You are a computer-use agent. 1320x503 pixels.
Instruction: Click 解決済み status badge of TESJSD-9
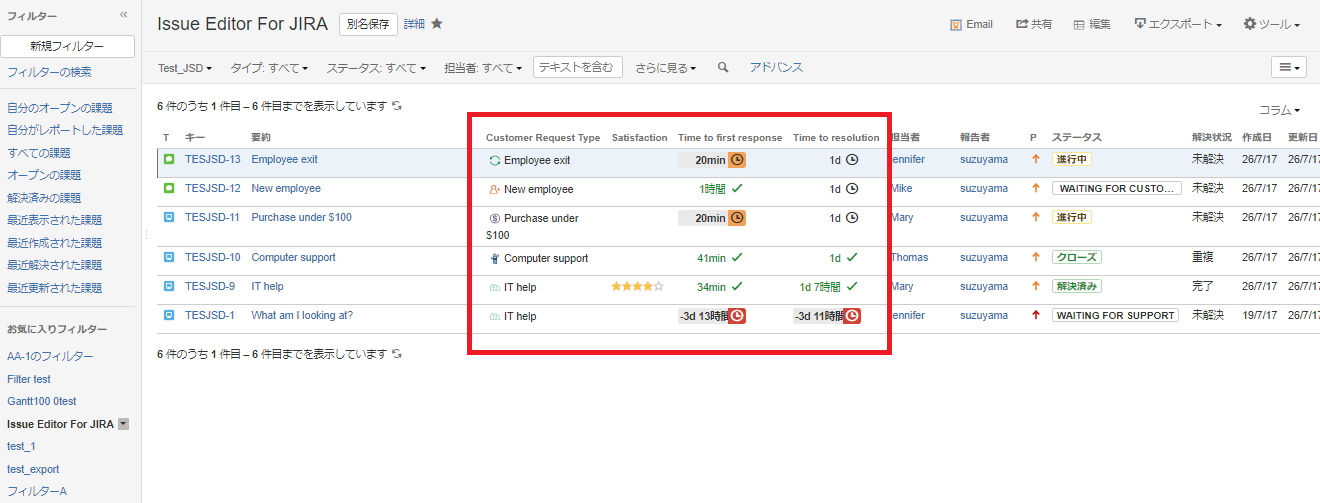1077,286
